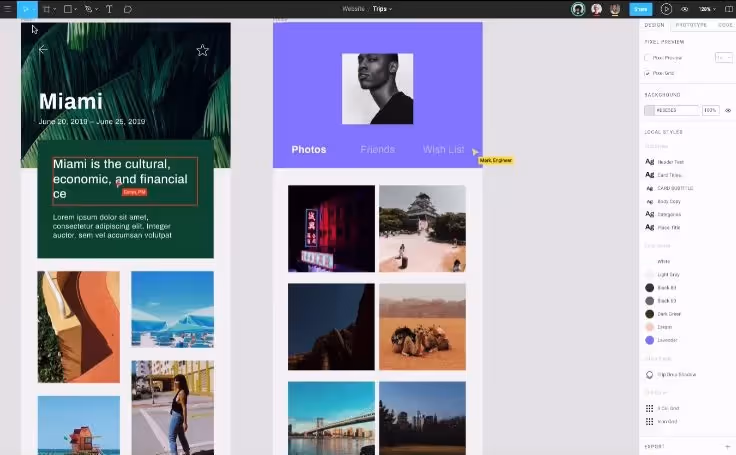Select the Lorem ipsum body text block
Screen dimensions: 736x455
coord(112,226)
